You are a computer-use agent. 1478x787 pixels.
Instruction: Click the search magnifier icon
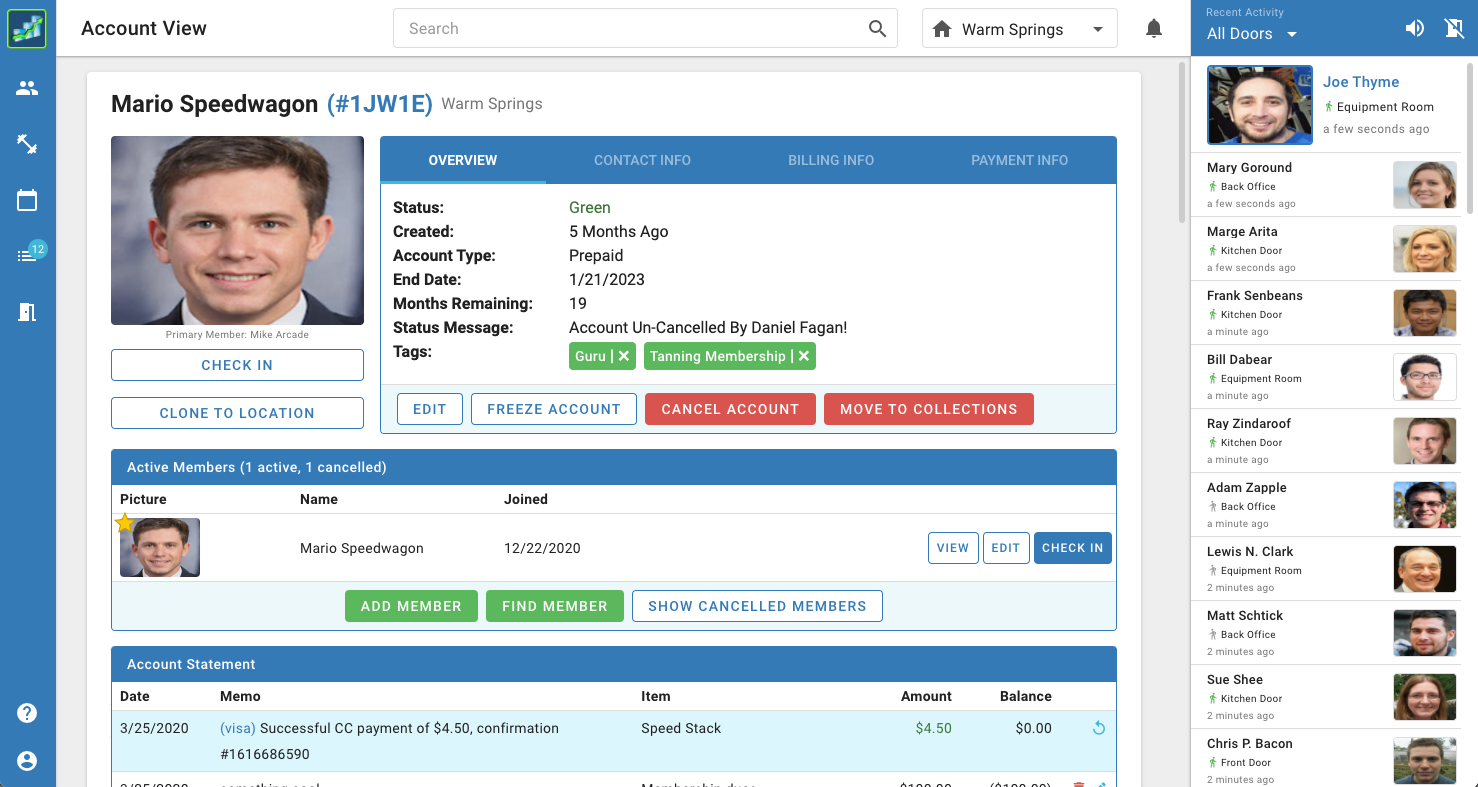pyautogui.click(x=877, y=28)
